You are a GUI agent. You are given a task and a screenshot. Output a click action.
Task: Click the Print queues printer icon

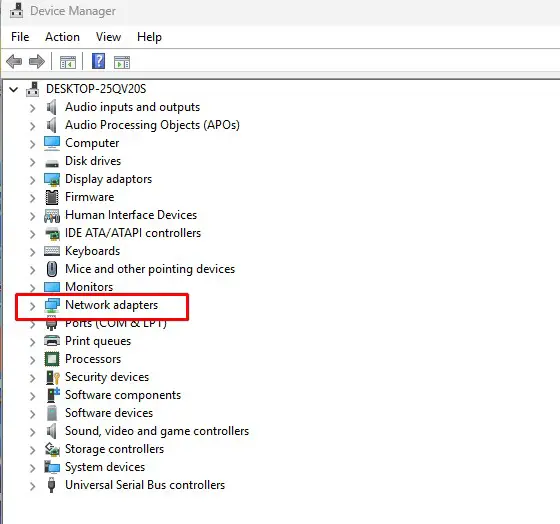pos(52,341)
